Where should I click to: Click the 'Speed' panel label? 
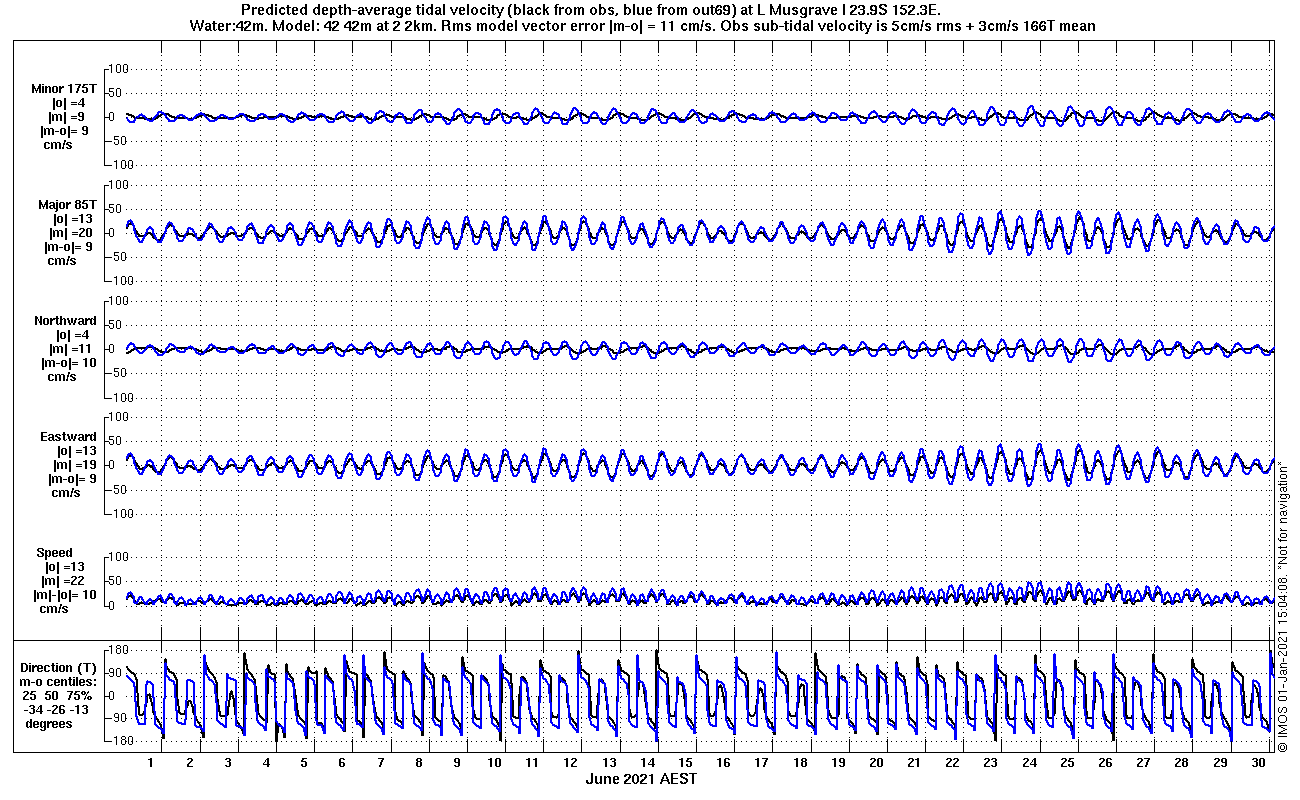[x=55, y=553]
